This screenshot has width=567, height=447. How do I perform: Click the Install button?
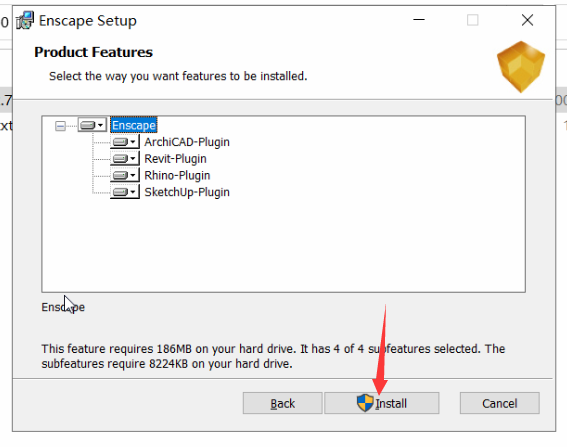pos(382,403)
